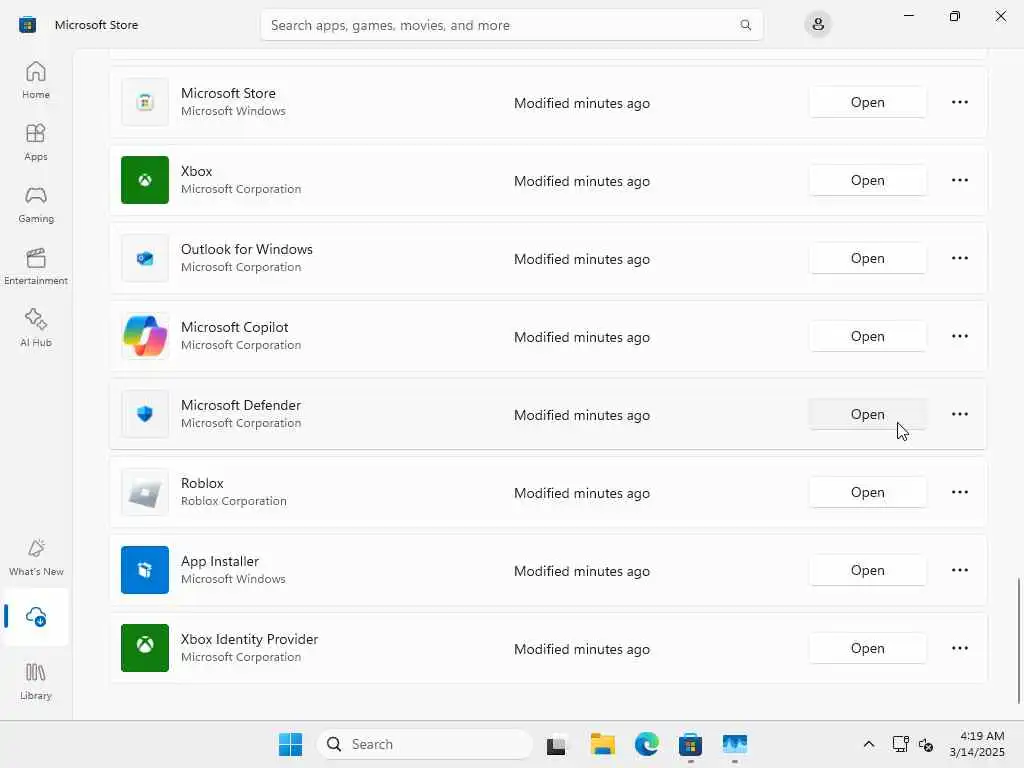Click Modified minutes ago in App Installer row
This screenshot has height=768, width=1024.
coord(582,571)
